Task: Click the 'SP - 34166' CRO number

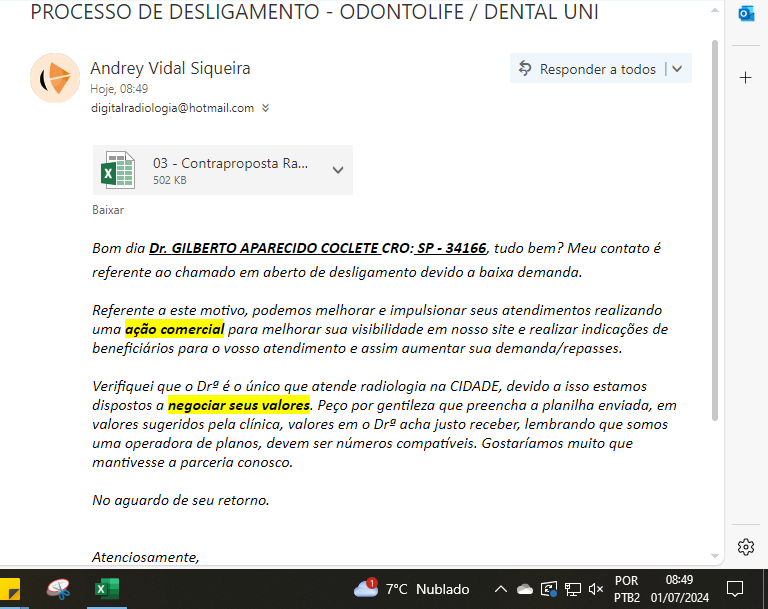Action: (452, 248)
